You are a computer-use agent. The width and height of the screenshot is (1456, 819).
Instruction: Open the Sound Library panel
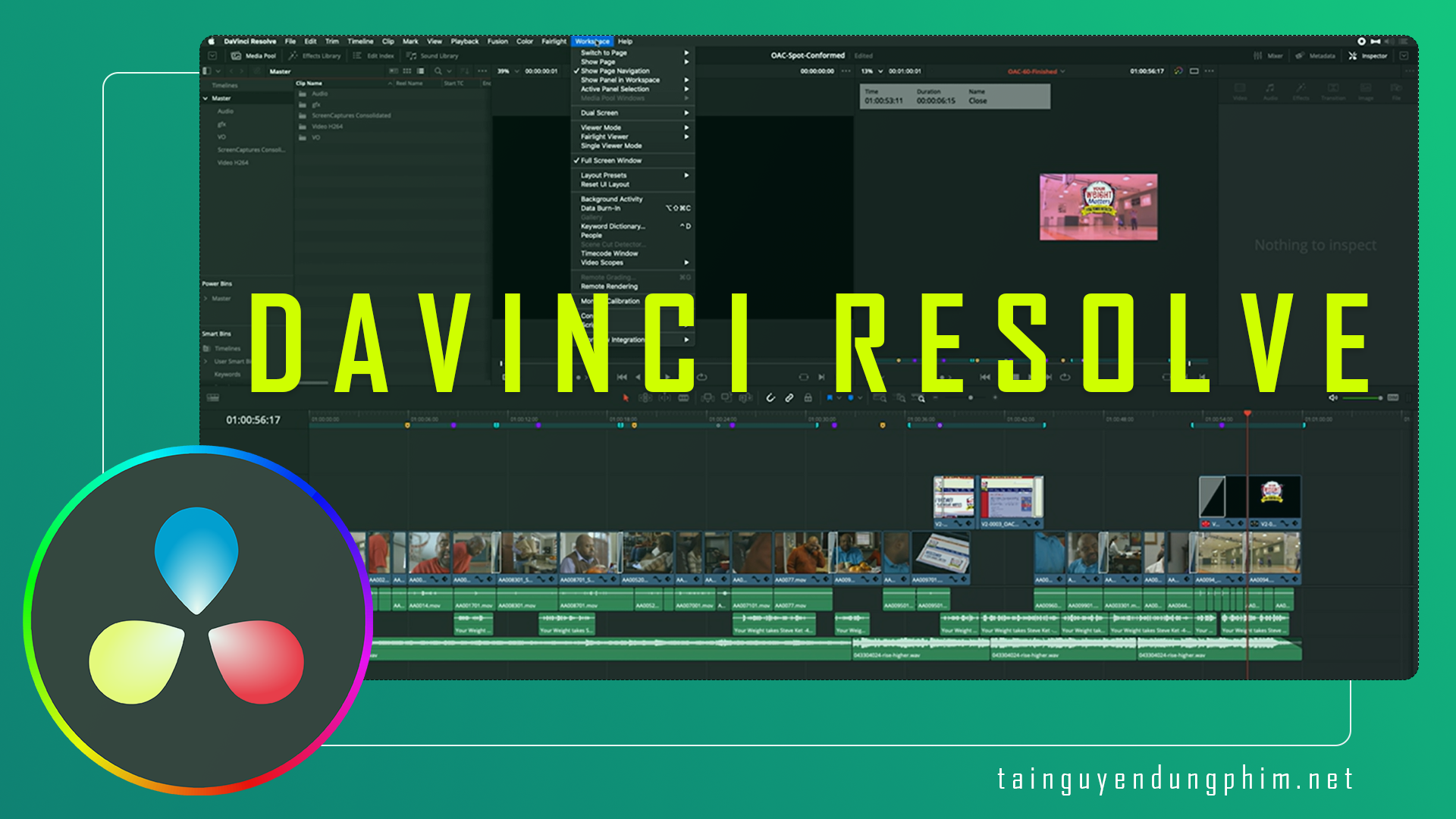coord(432,55)
